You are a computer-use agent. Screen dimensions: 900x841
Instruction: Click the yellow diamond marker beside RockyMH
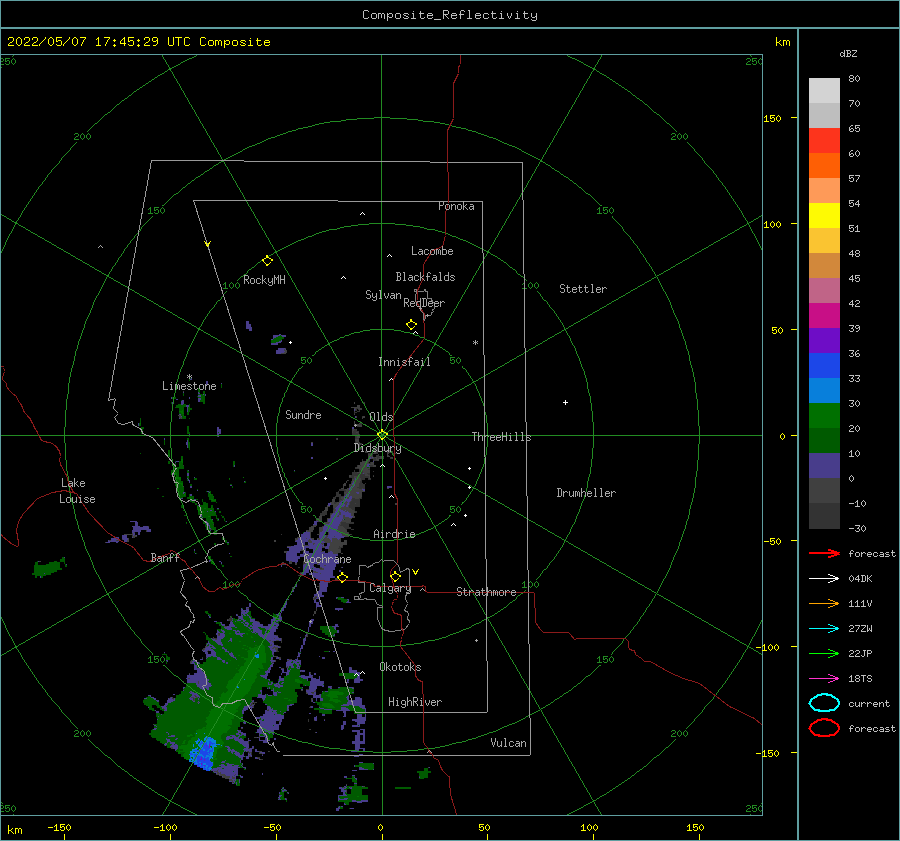point(267,261)
